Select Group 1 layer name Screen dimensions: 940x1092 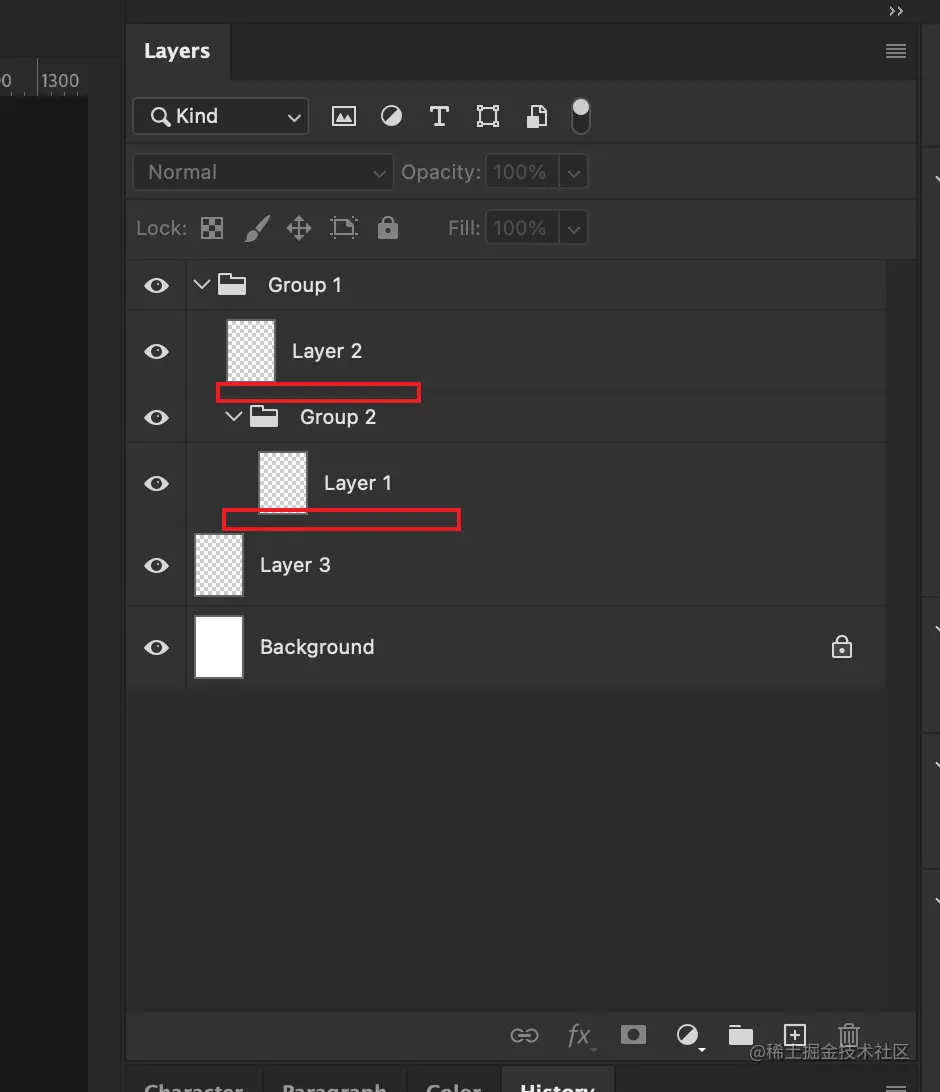coord(305,286)
